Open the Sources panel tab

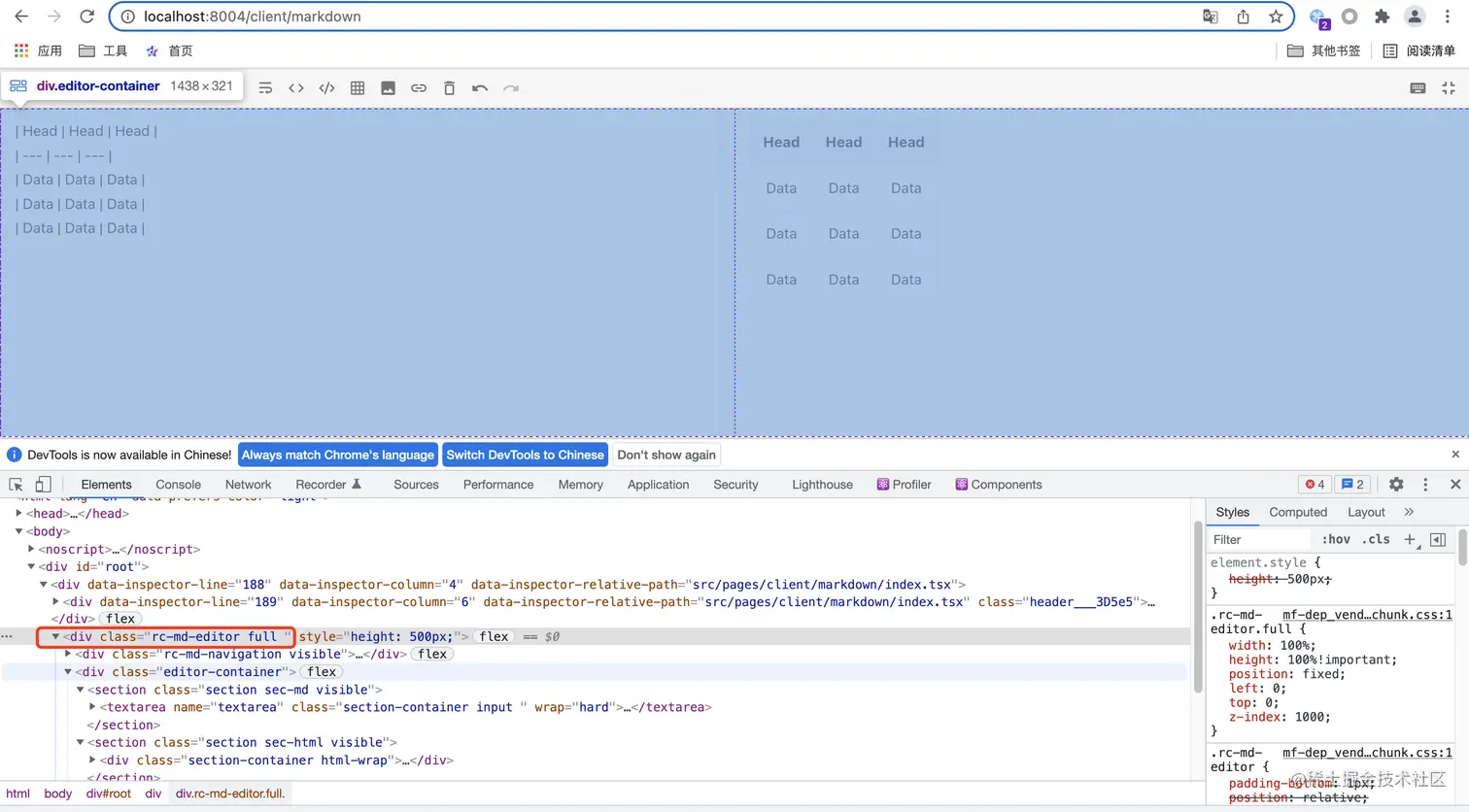[416, 485]
